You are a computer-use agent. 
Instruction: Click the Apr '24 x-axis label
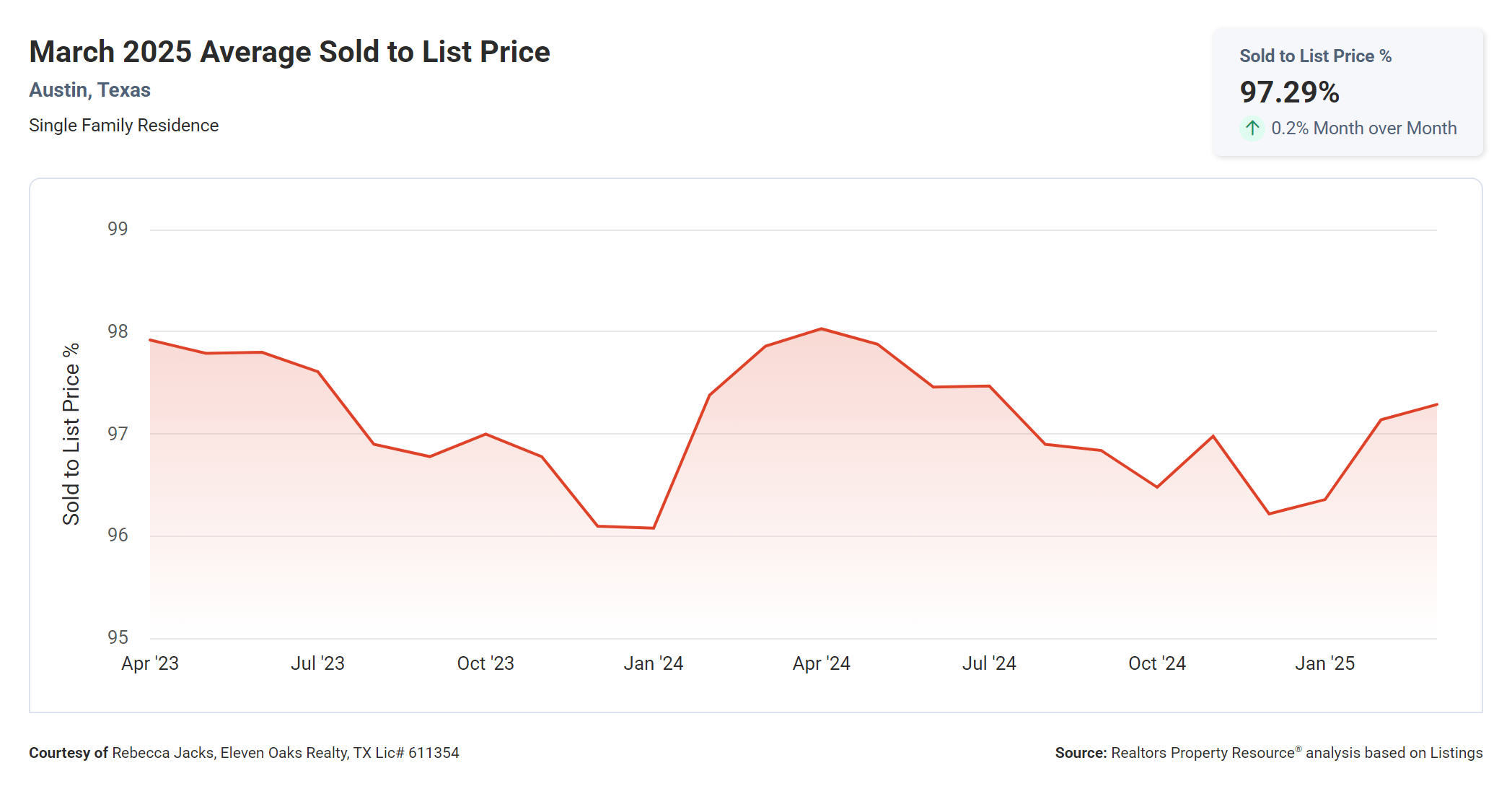coord(821,663)
